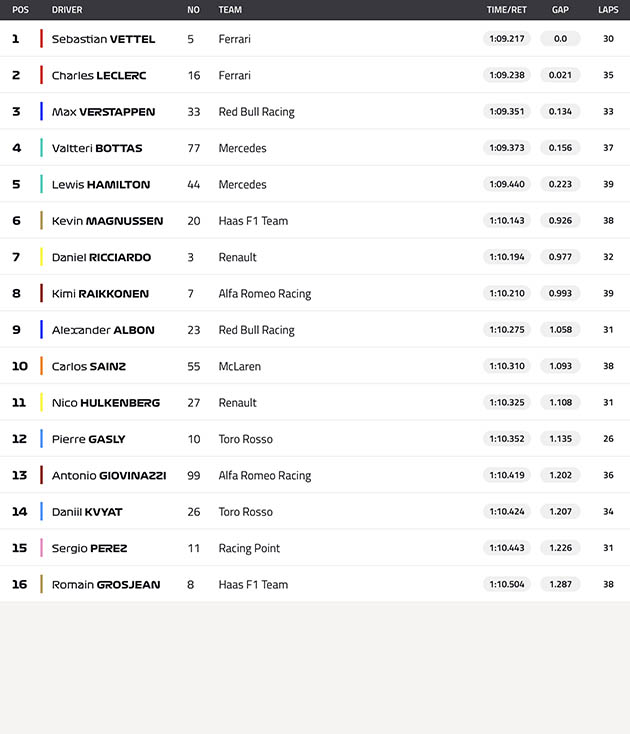Click the LAPS column header
The width and height of the screenshot is (630, 734).
608,10
